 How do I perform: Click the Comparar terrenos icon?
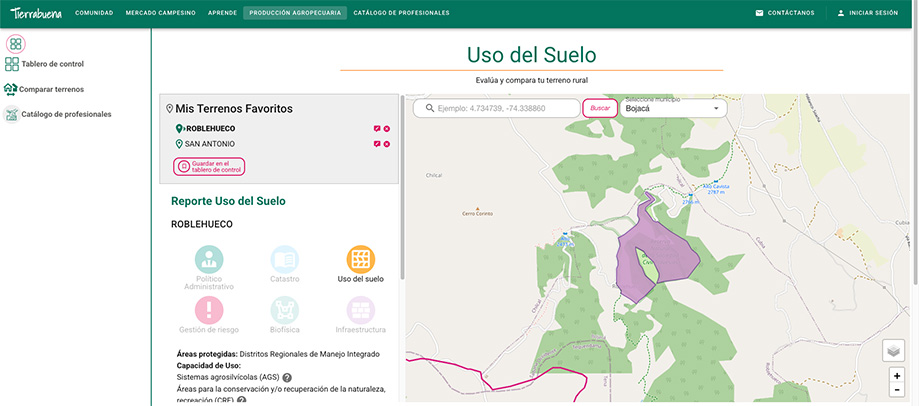tap(10, 89)
